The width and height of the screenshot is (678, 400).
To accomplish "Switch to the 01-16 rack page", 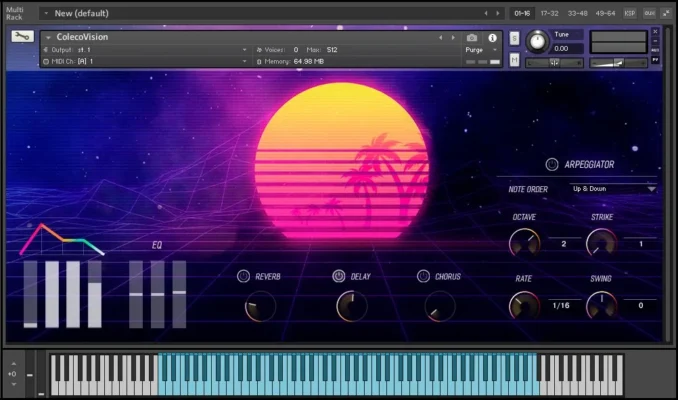I will tap(522, 13).
